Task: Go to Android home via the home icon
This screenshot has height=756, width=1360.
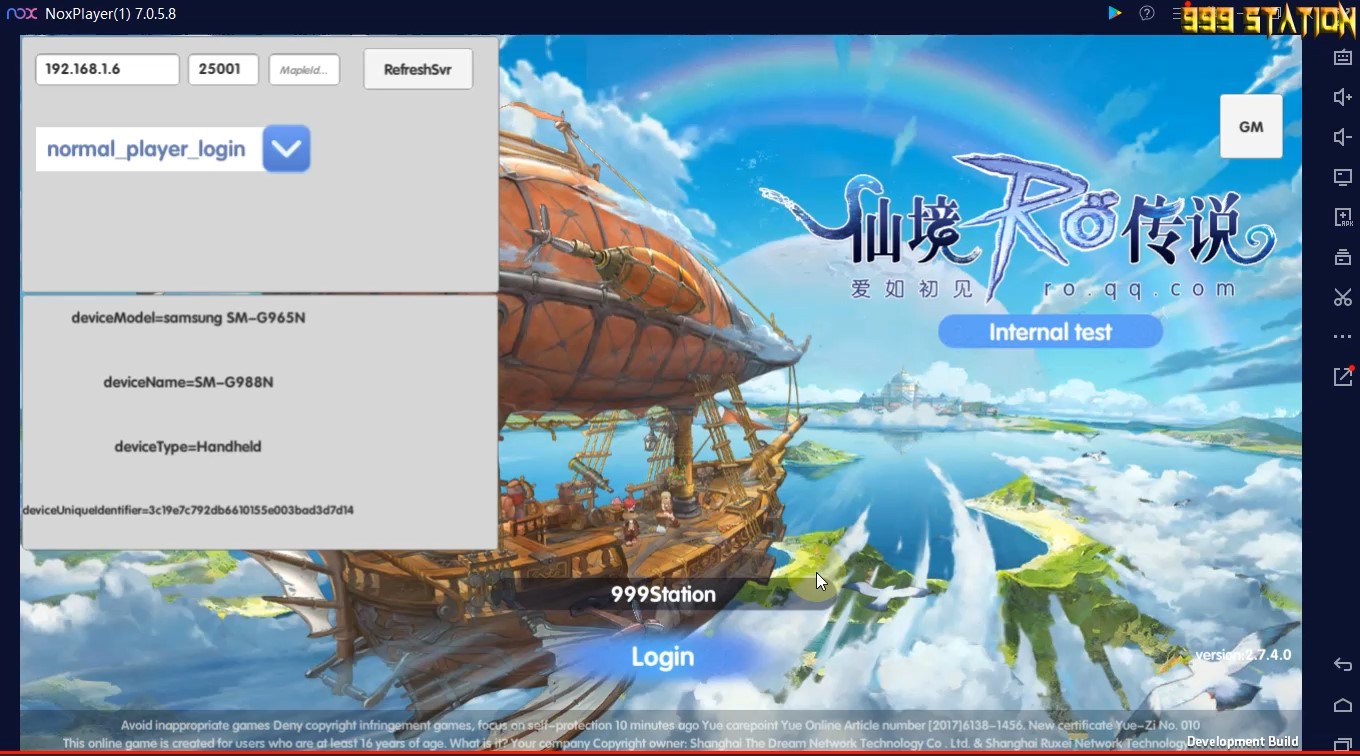Action: pyautogui.click(x=1343, y=705)
